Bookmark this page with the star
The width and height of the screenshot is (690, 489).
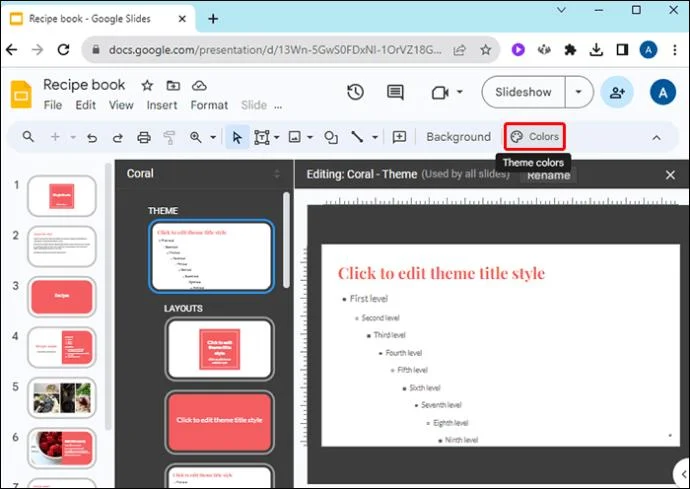tap(485, 50)
